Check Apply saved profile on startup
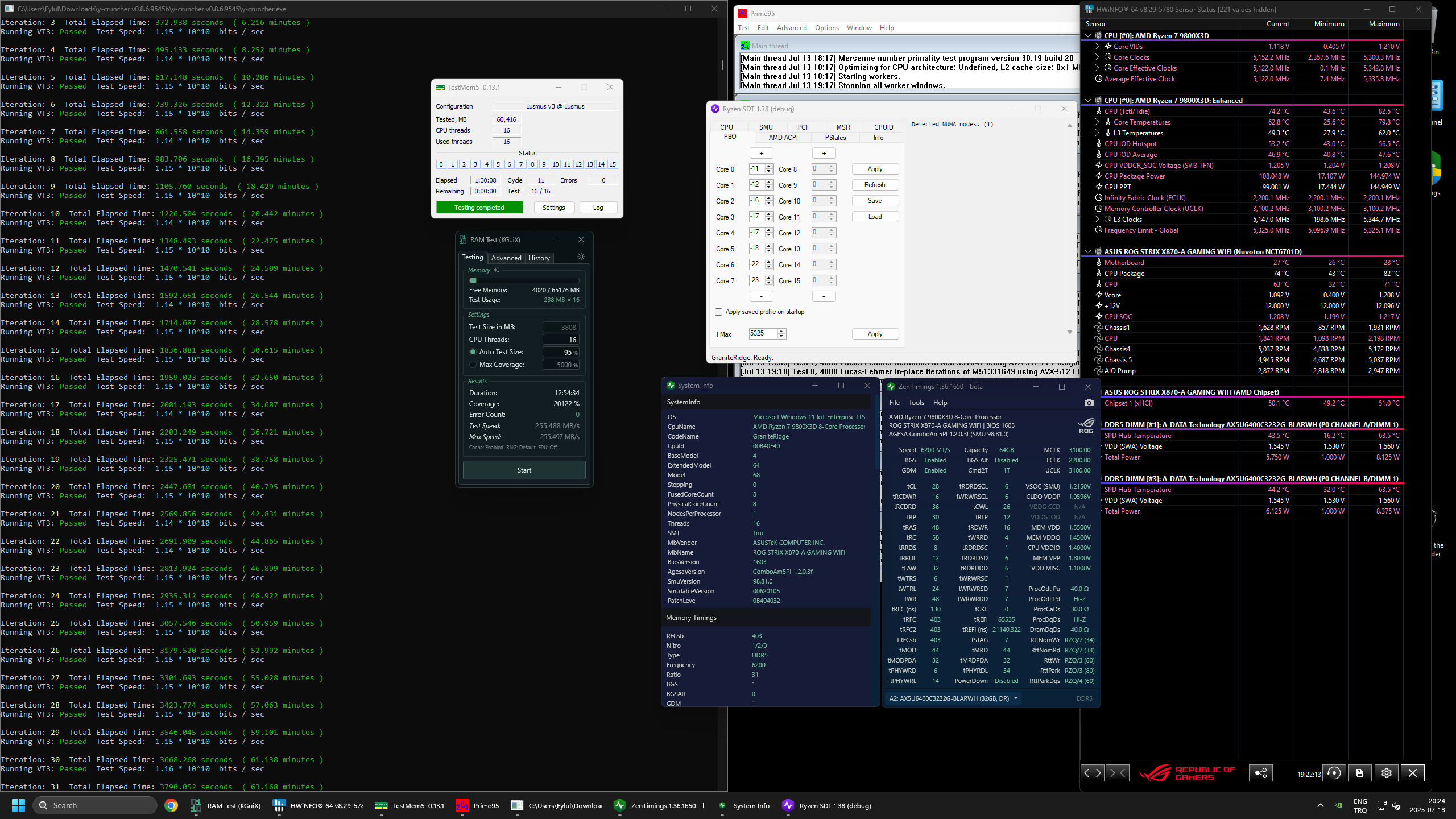 point(718,312)
